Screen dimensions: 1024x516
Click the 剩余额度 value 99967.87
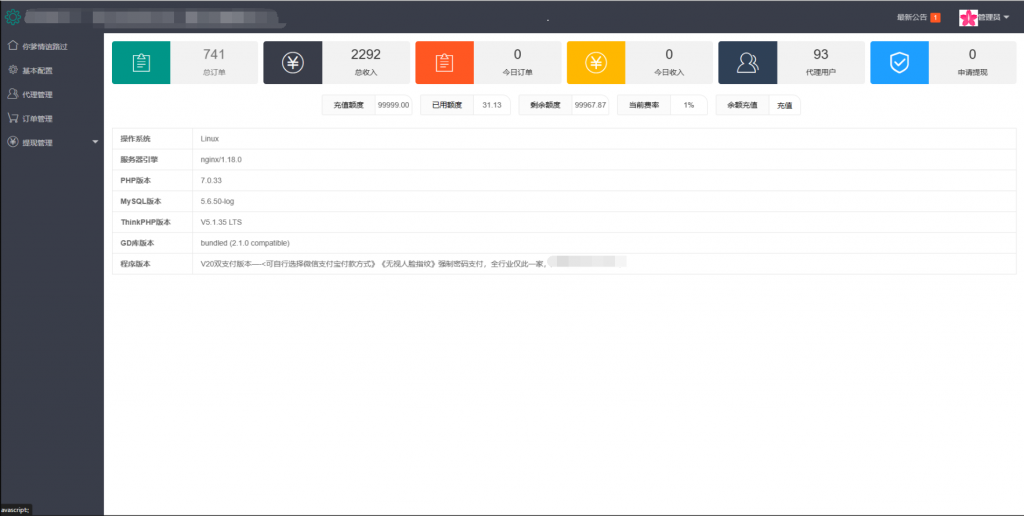[x=590, y=105]
